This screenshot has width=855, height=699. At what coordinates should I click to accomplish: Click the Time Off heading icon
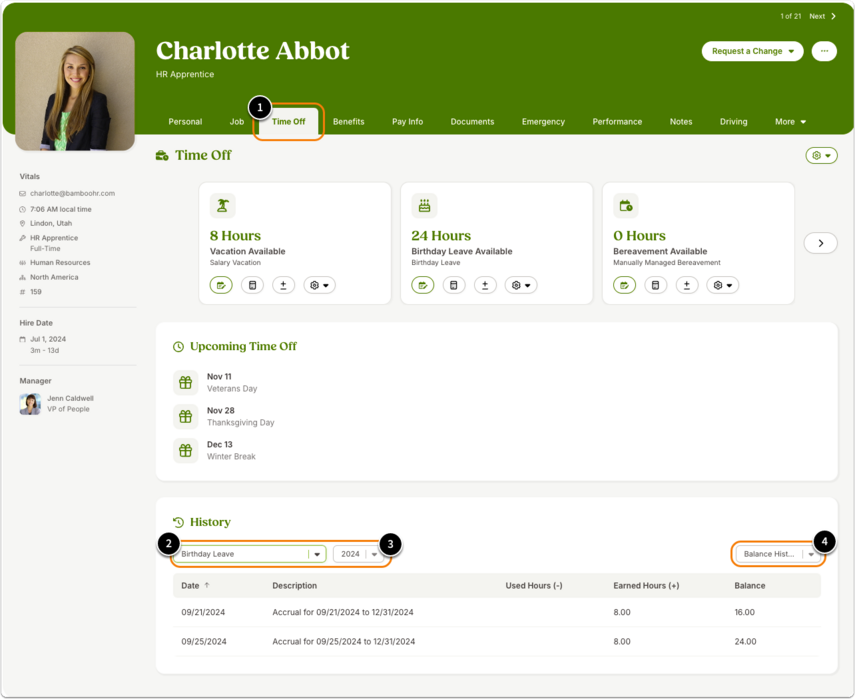162,156
